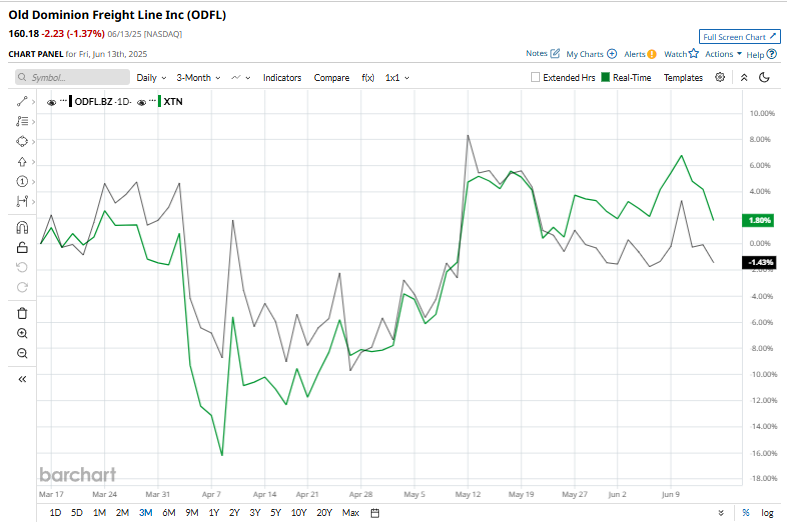Screen dimensions: 787x523
Task: Select the 9M time range
Action: (x=192, y=513)
